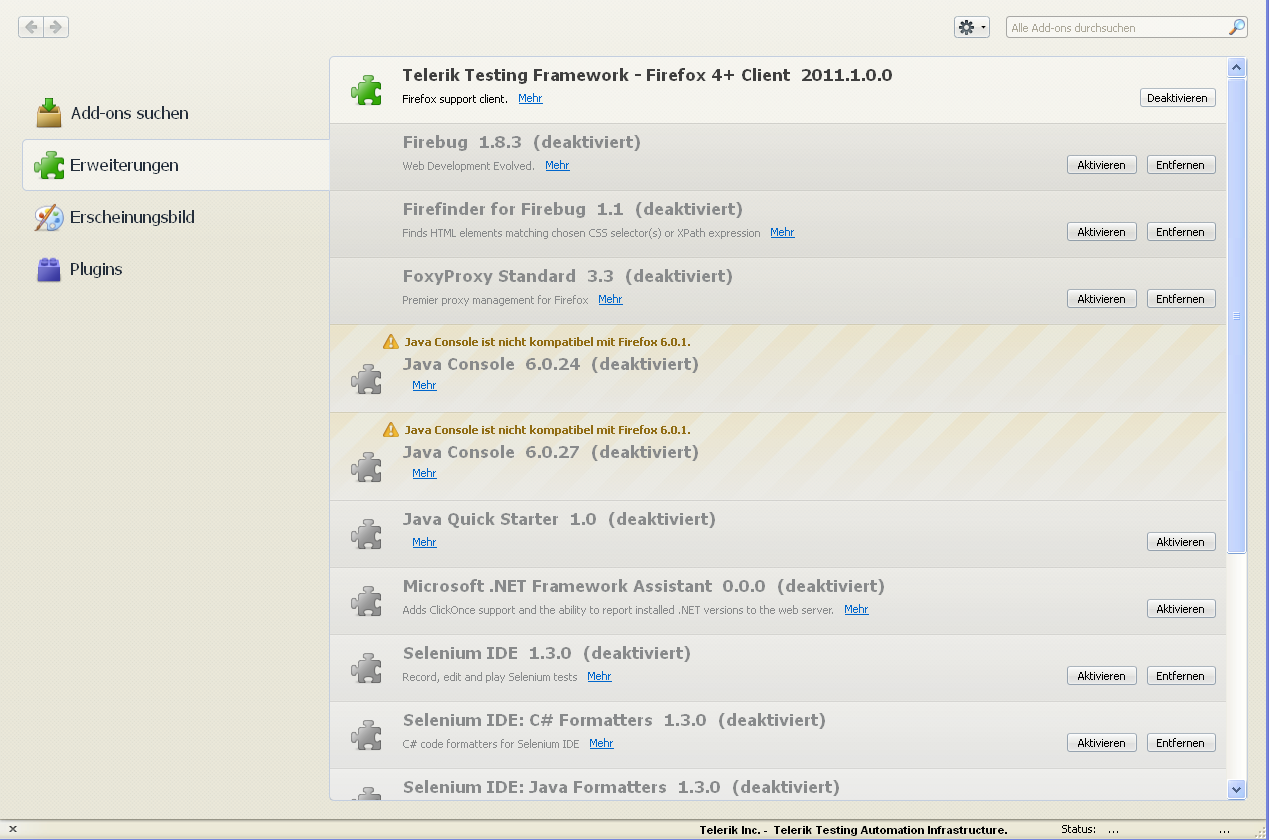Image resolution: width=1269 pixels, height=840 pixels.
Task: Activate Selenium IDE 1.3.0
Action: (x=1102, y=676)
